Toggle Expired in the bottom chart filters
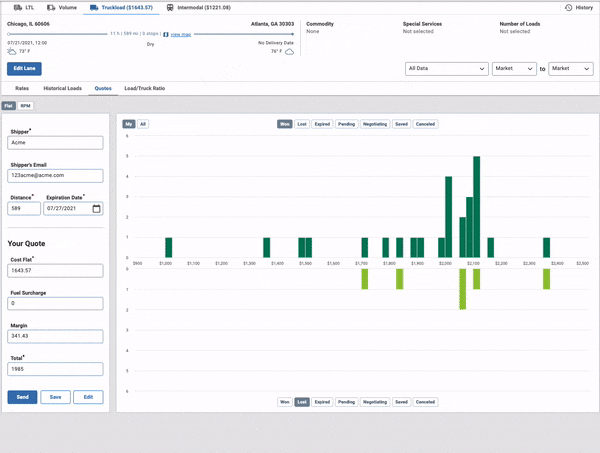 322,402
